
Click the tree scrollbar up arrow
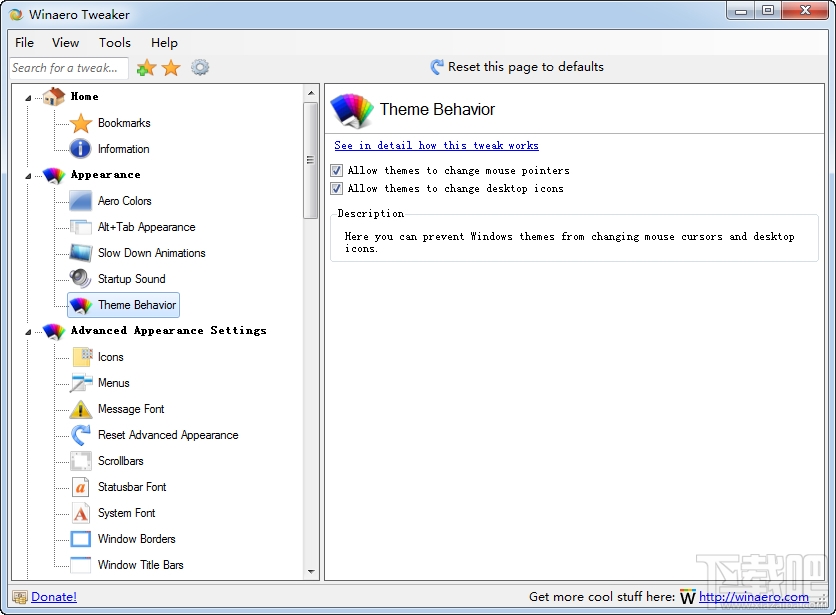click(311, 93)
